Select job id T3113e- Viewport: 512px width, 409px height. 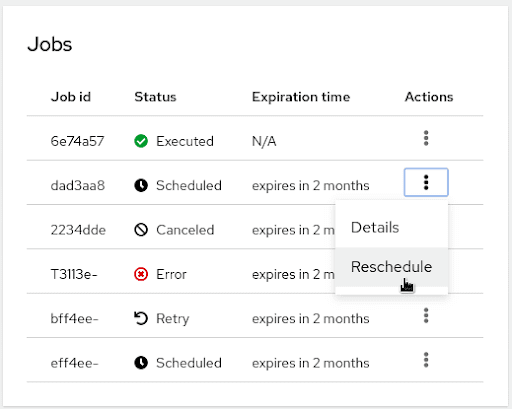click(x=74, y=274)
